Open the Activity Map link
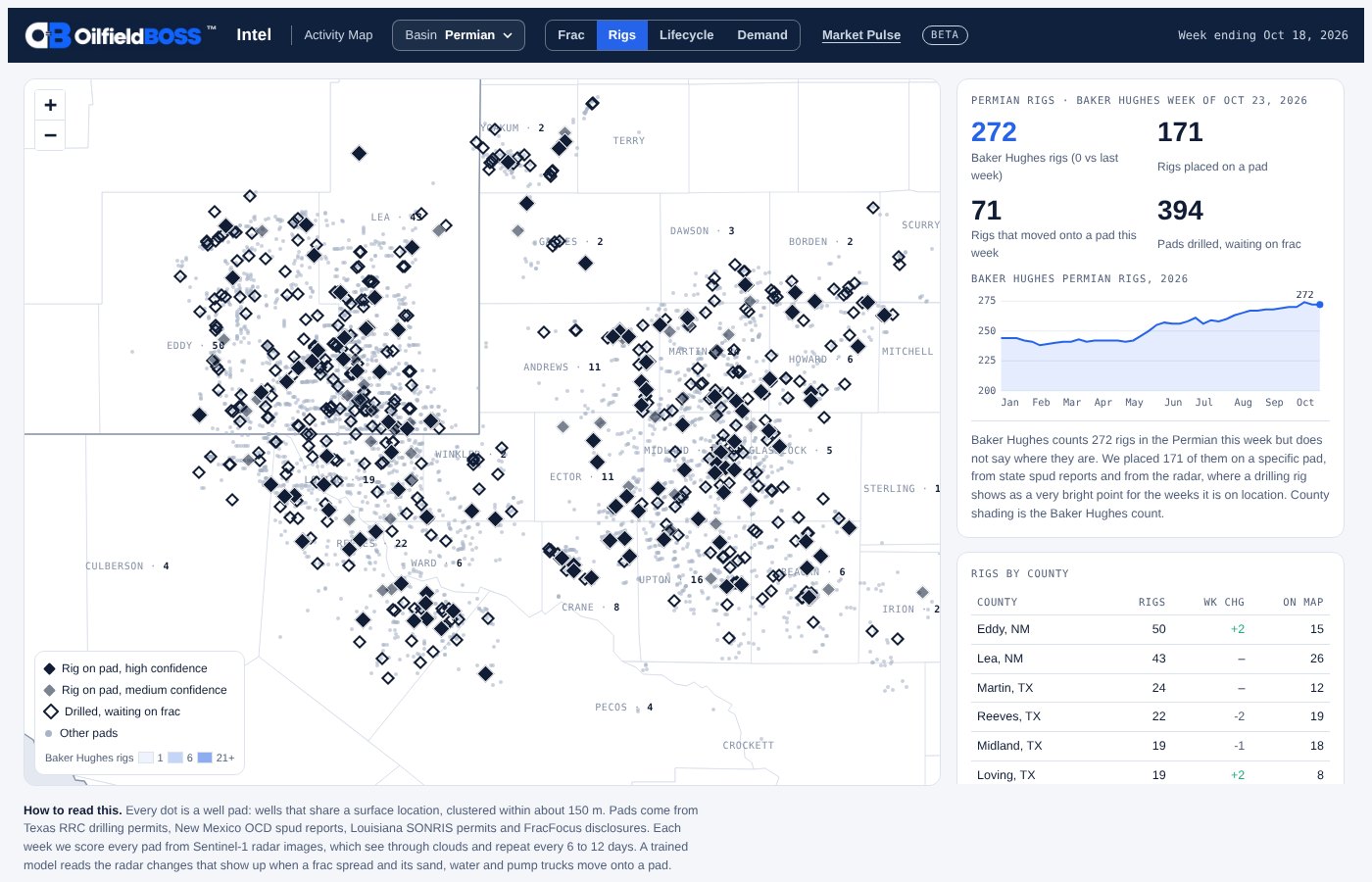The height and width of the screenshot is (882, 1372). click(x=338, y=35)
